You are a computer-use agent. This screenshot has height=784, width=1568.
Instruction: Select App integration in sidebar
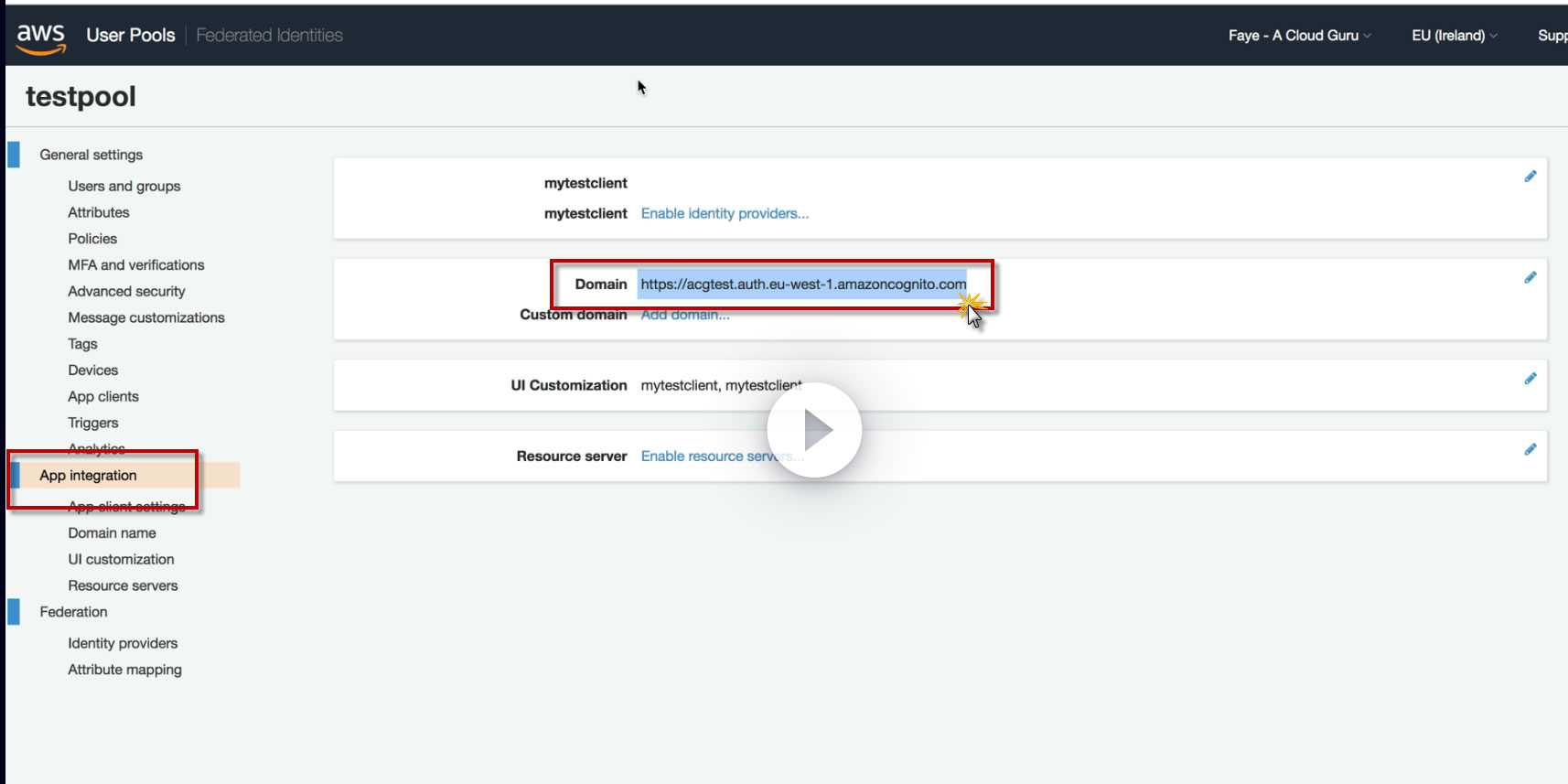89,476
